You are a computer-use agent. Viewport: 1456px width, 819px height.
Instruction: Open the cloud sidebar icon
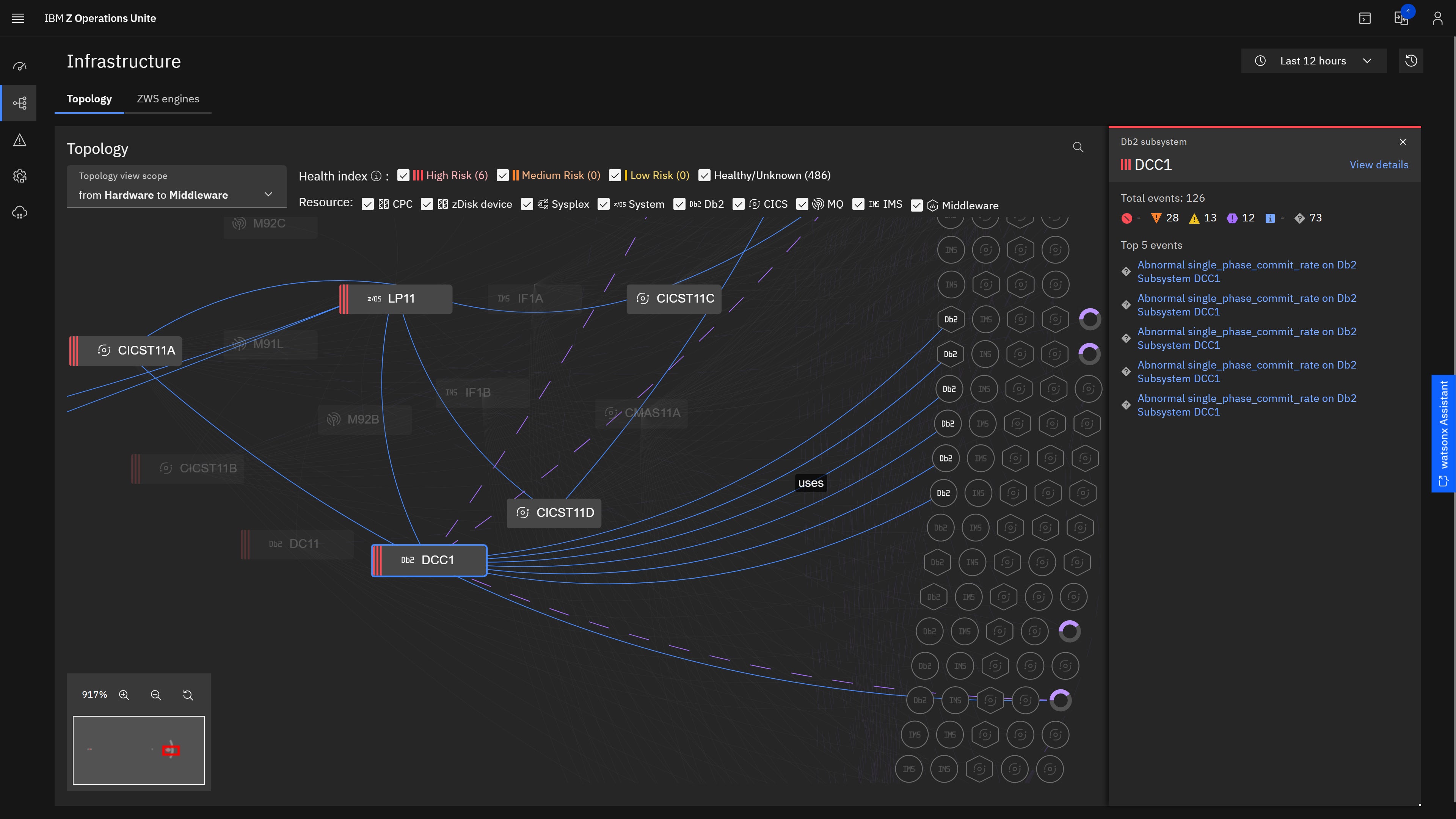[x=20, y=212]
